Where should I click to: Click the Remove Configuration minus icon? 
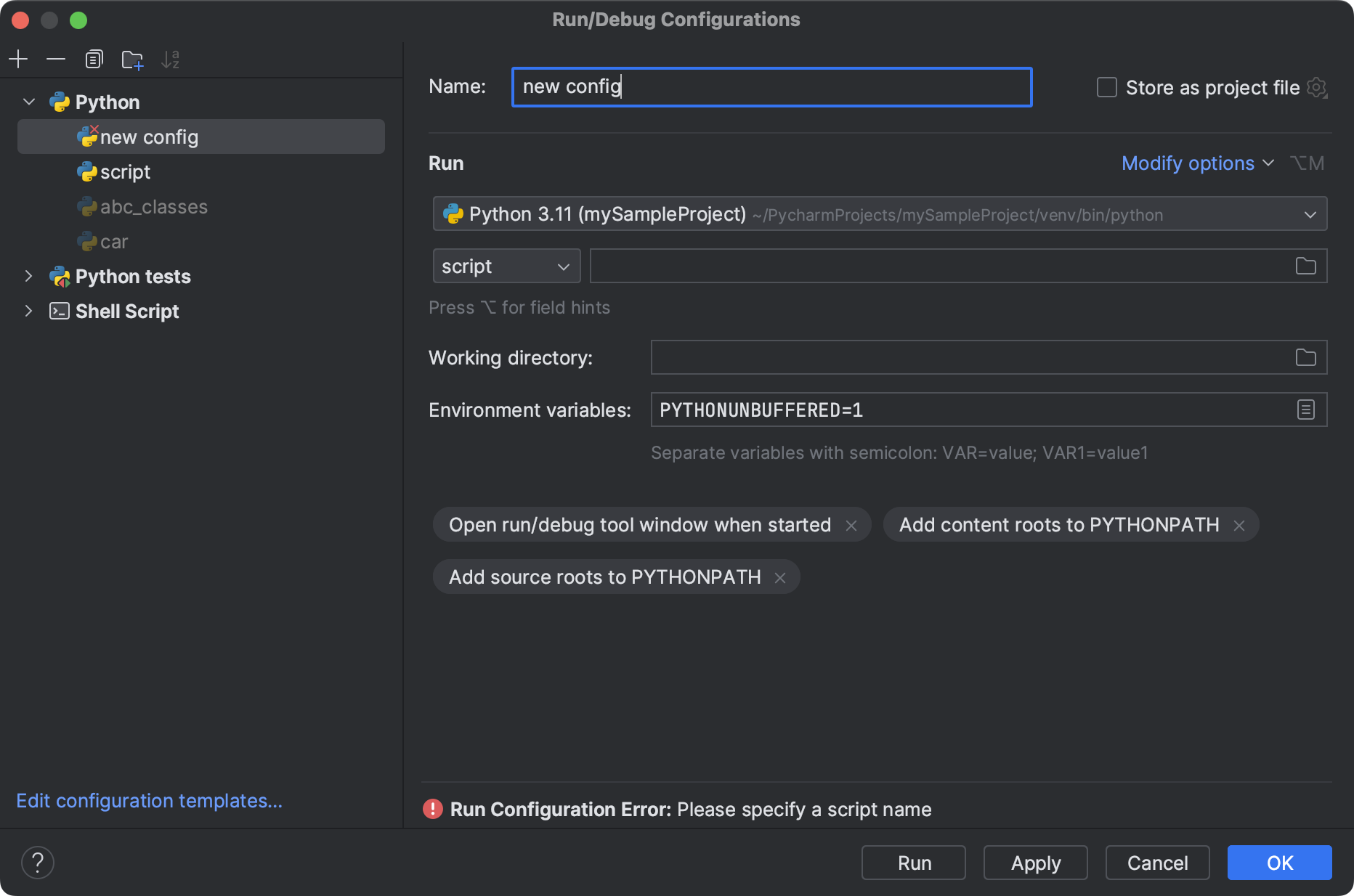[56, 59]
